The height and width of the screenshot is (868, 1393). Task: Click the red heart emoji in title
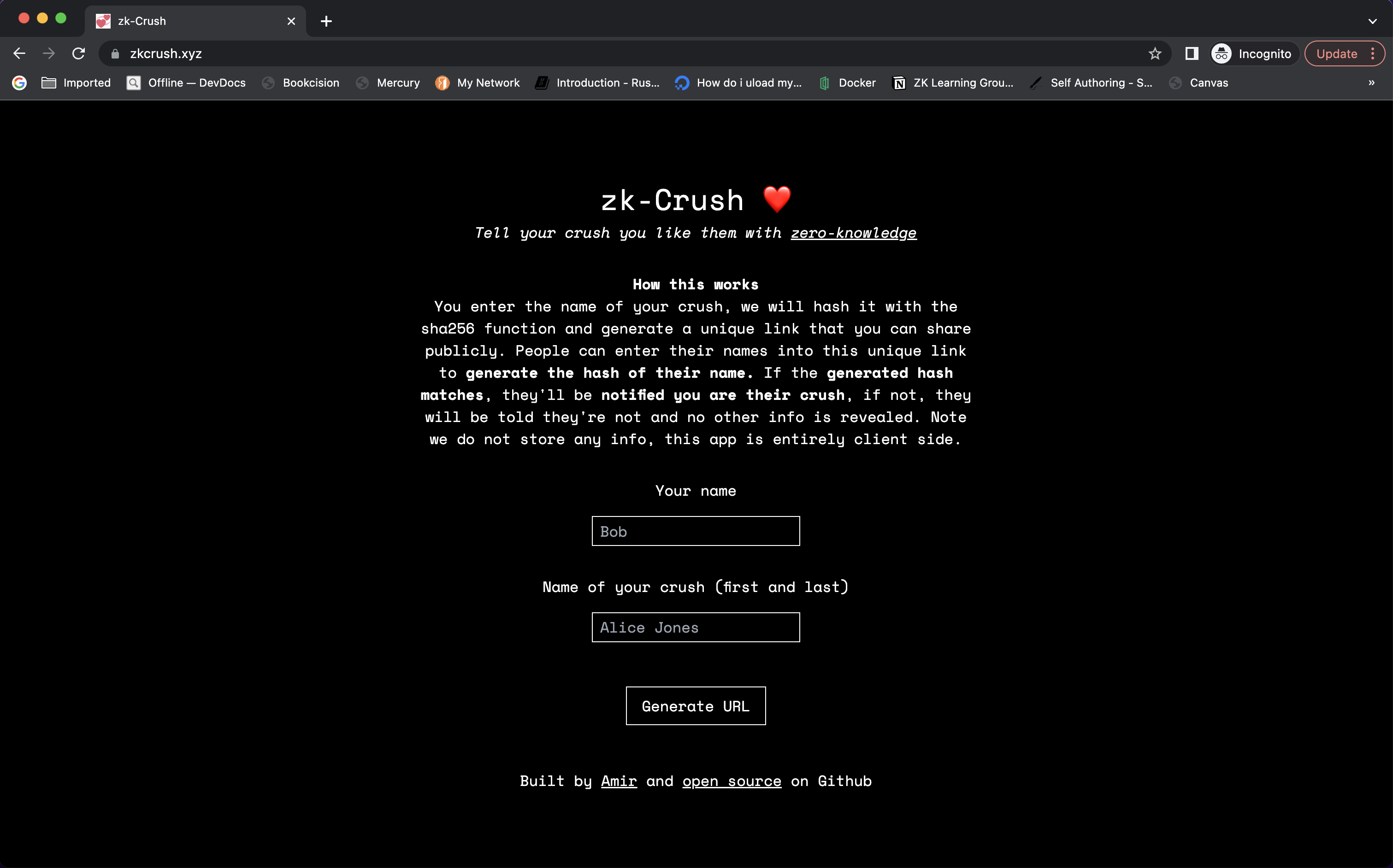pos(777,199)
